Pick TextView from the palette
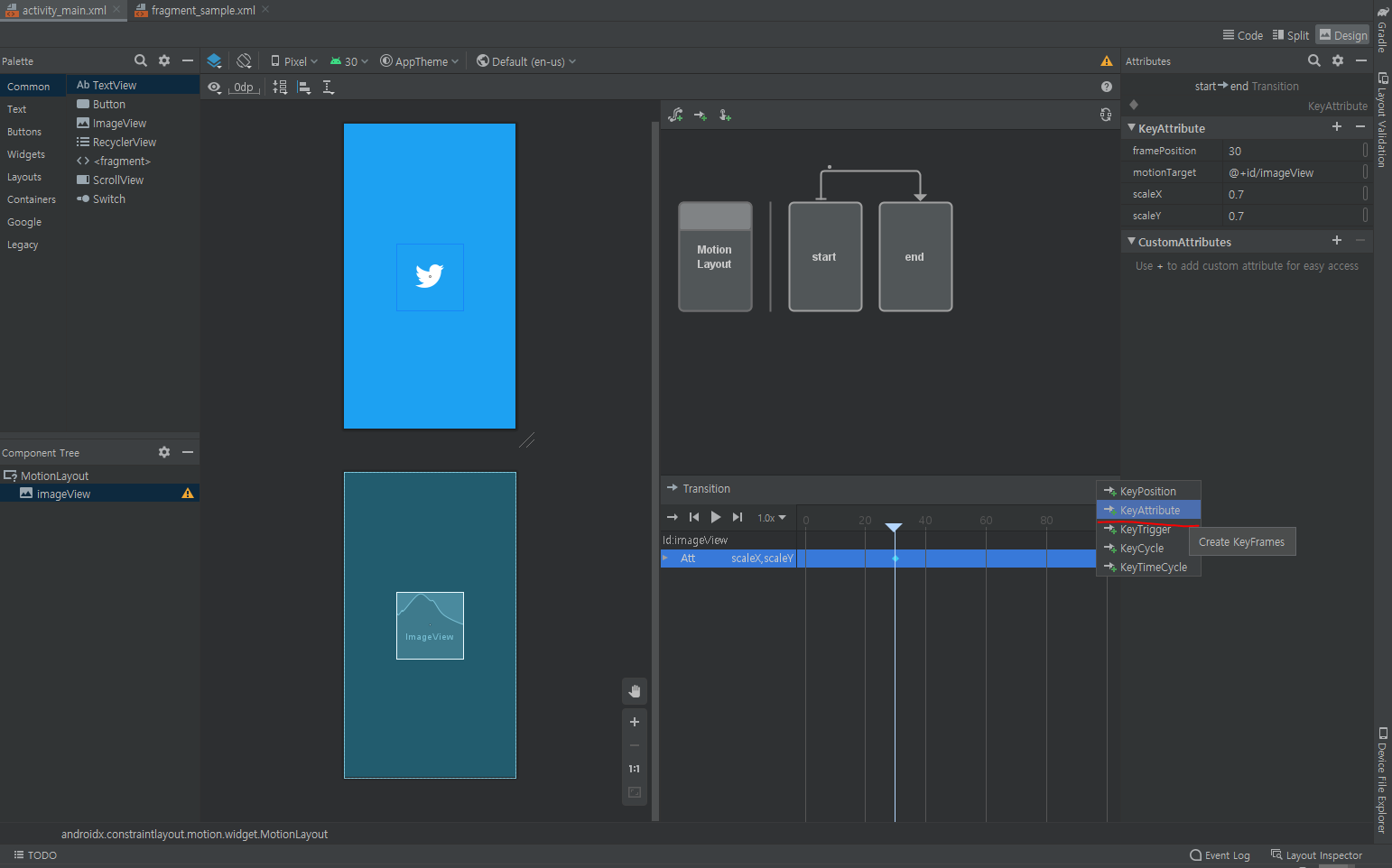 (134, 85)
